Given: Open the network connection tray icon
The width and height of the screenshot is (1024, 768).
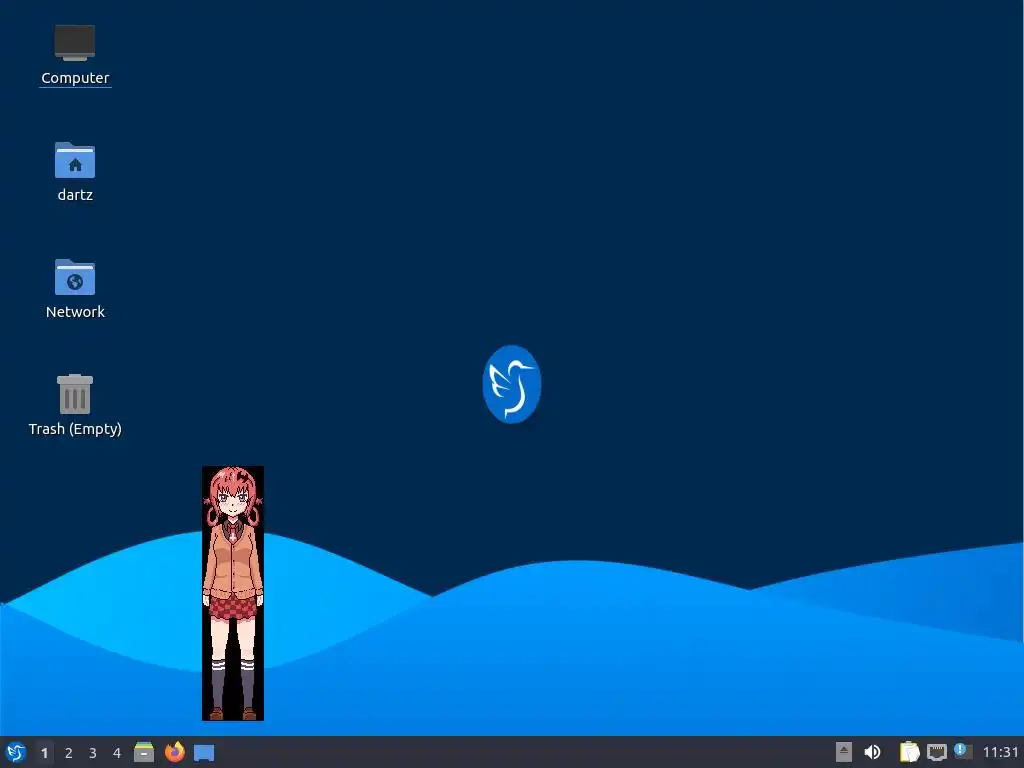Looking at the screenshot, I should coord(936,752).
